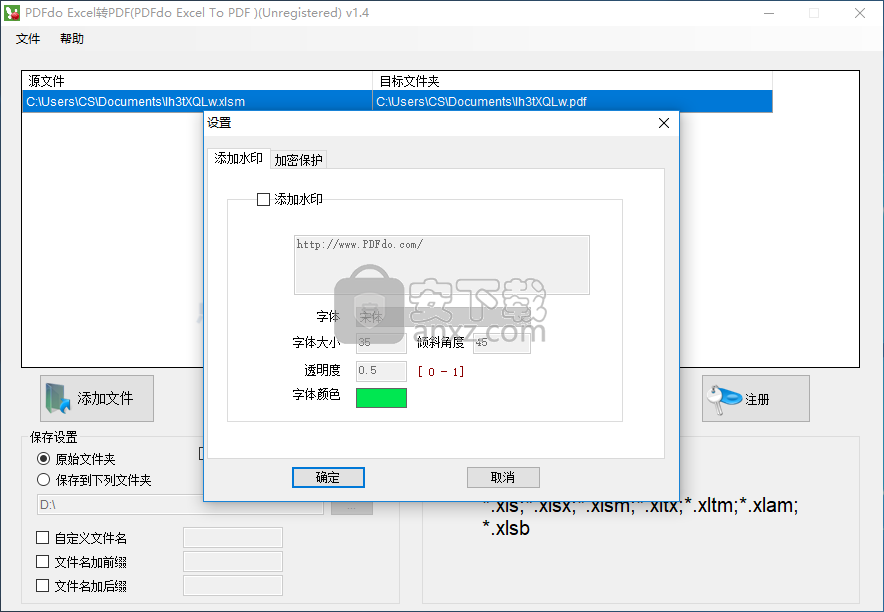The image size is (884, 612).
Task: Open the 文件 menu
Action: pyautogui.click(x=28, y=38)
